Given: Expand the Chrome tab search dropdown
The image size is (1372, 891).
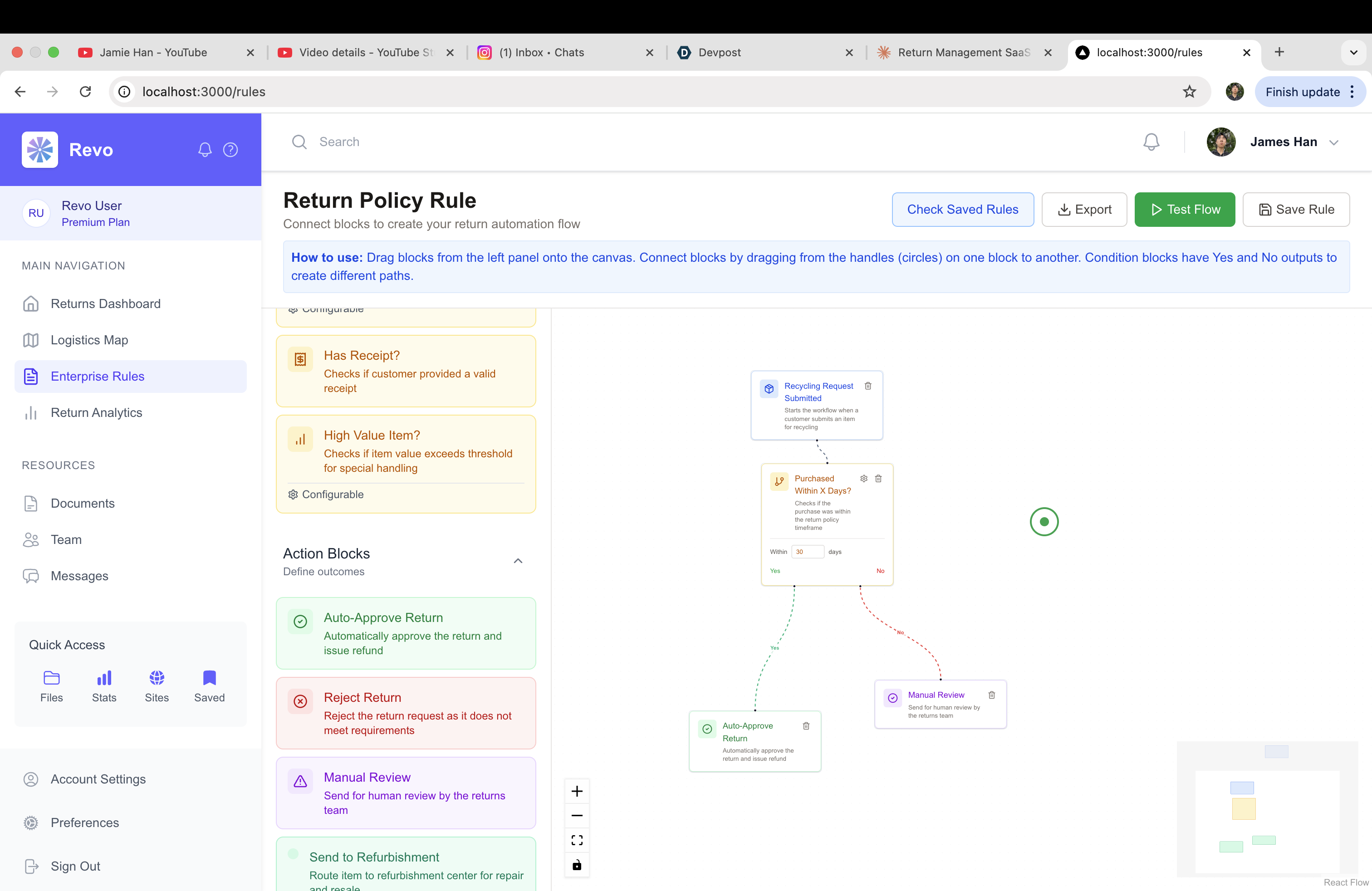Looking at the screenshot, I should (1353, 53).
